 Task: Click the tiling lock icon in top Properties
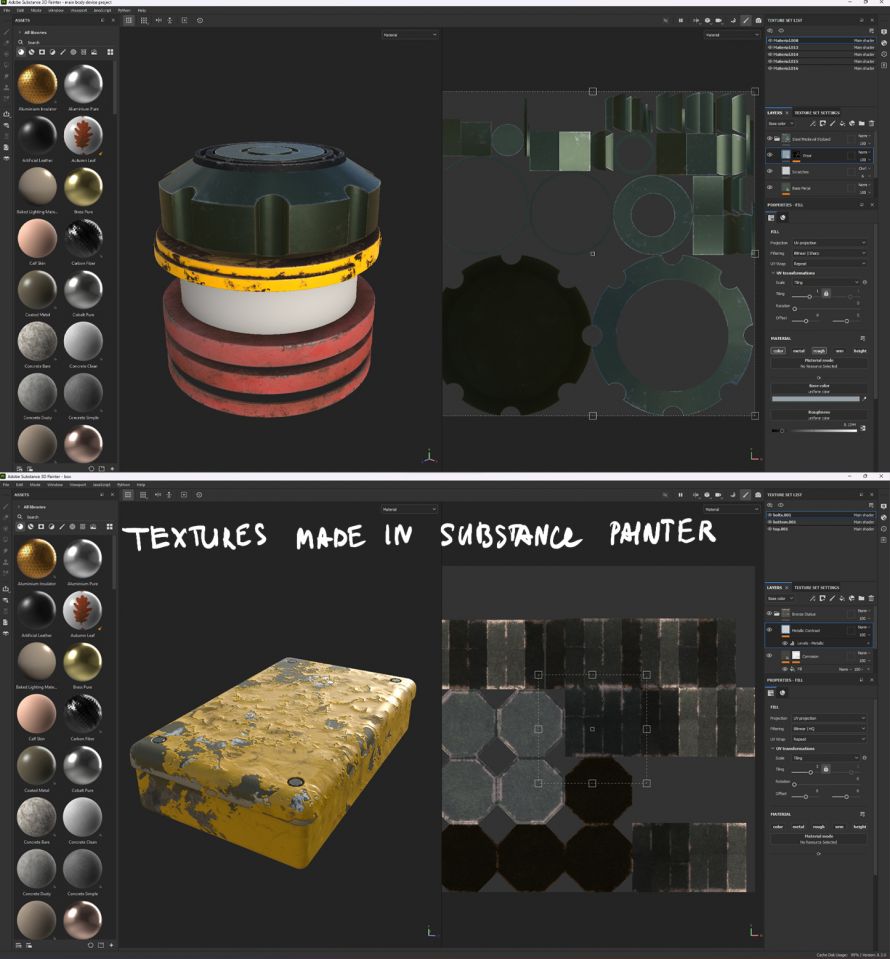click(826, 294)
